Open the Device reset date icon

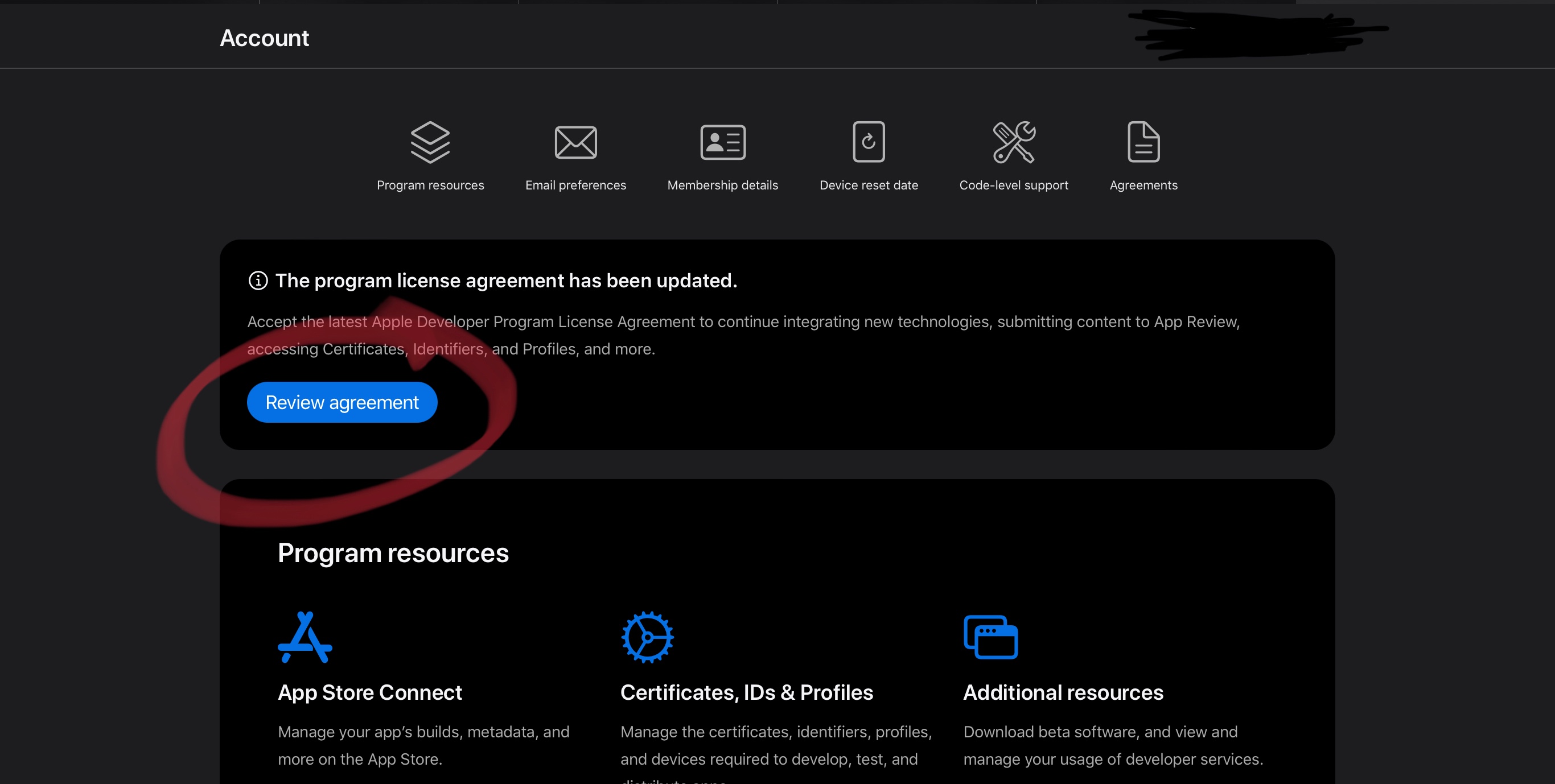pyautogui.click(x=869, y=142)
